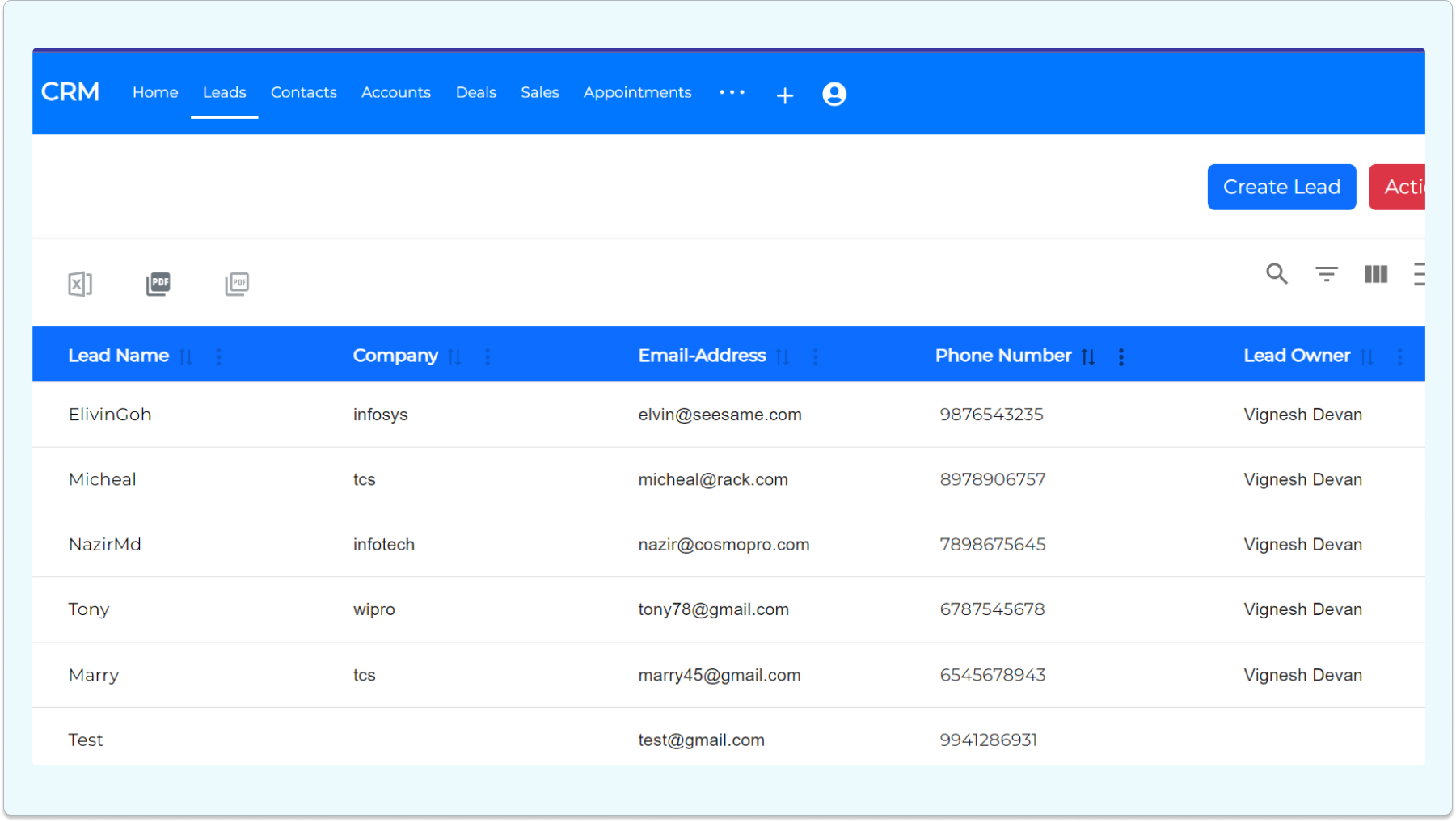Export leads to Excel icon

[x=80, y=284]
